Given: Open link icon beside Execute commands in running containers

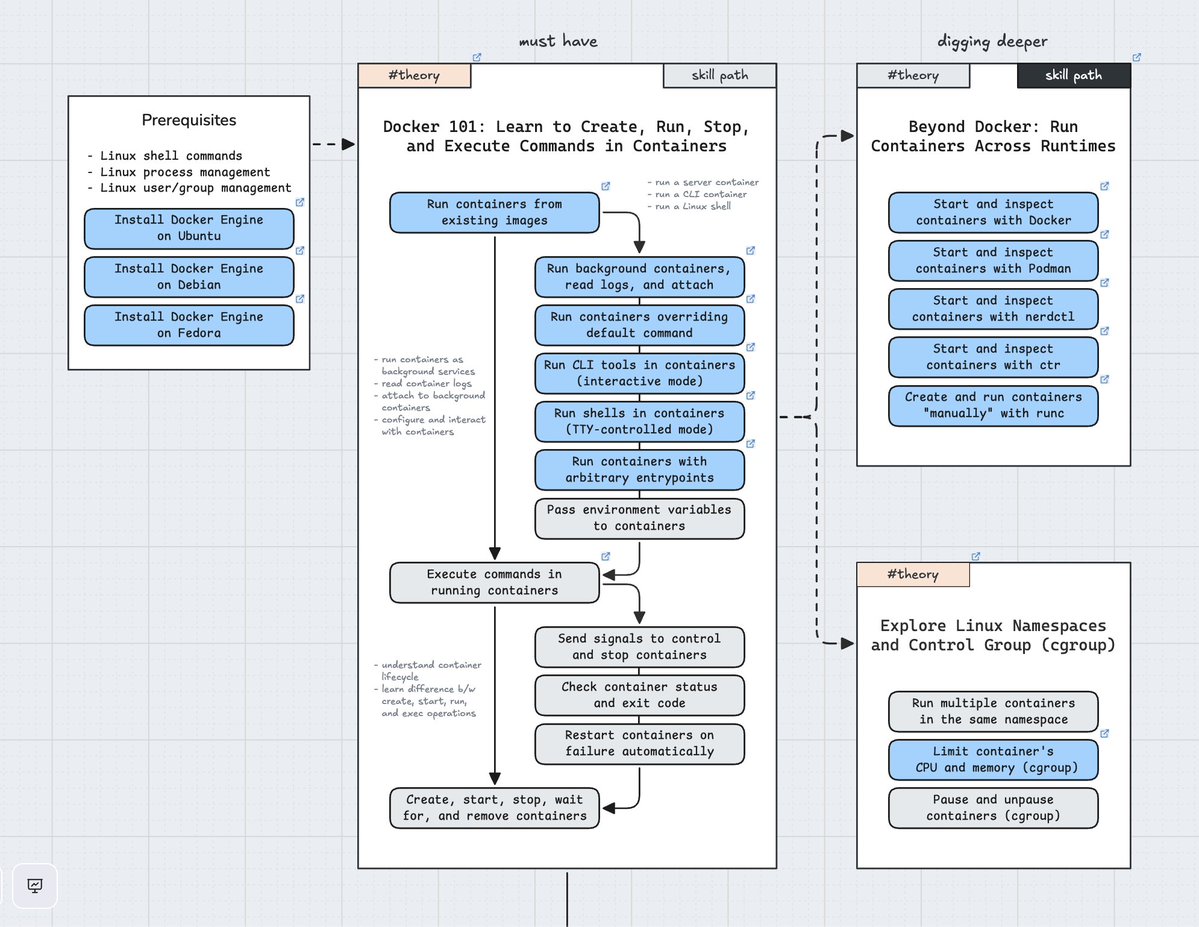Looking at the screenshot, I should pyautogui.click(x=606, y=557).
